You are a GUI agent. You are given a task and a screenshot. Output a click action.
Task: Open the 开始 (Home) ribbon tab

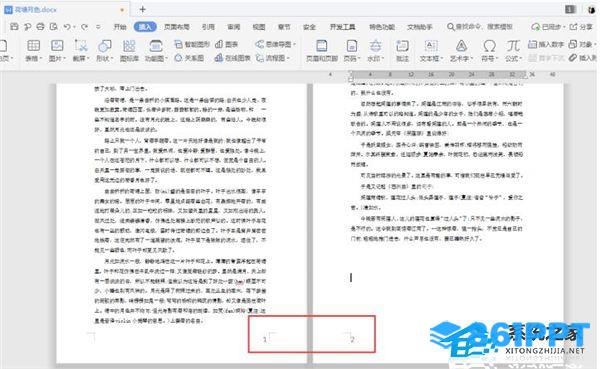pos(120,27)
